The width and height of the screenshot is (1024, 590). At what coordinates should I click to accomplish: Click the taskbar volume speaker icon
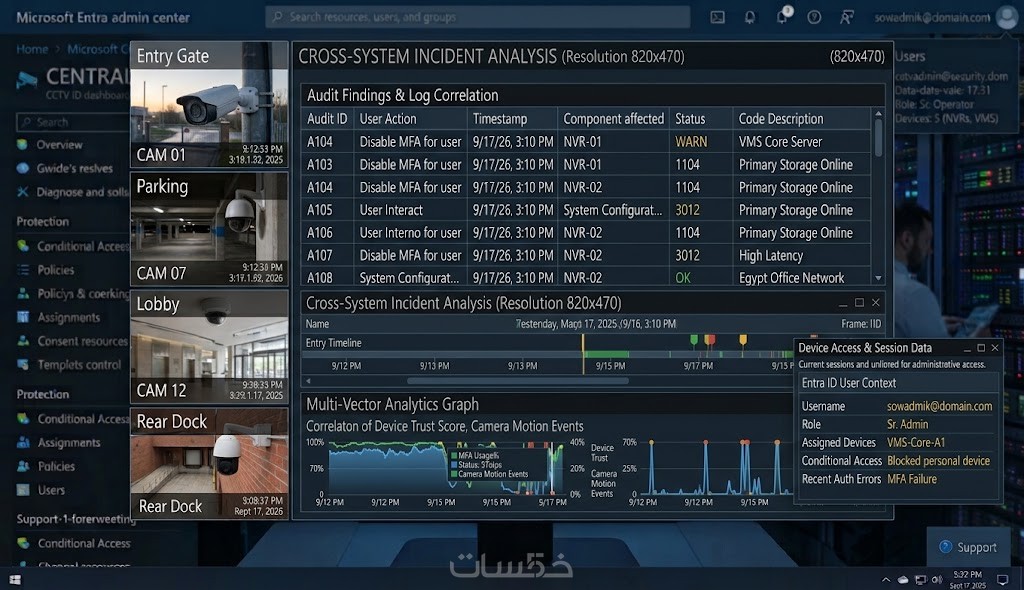[936, 580]
